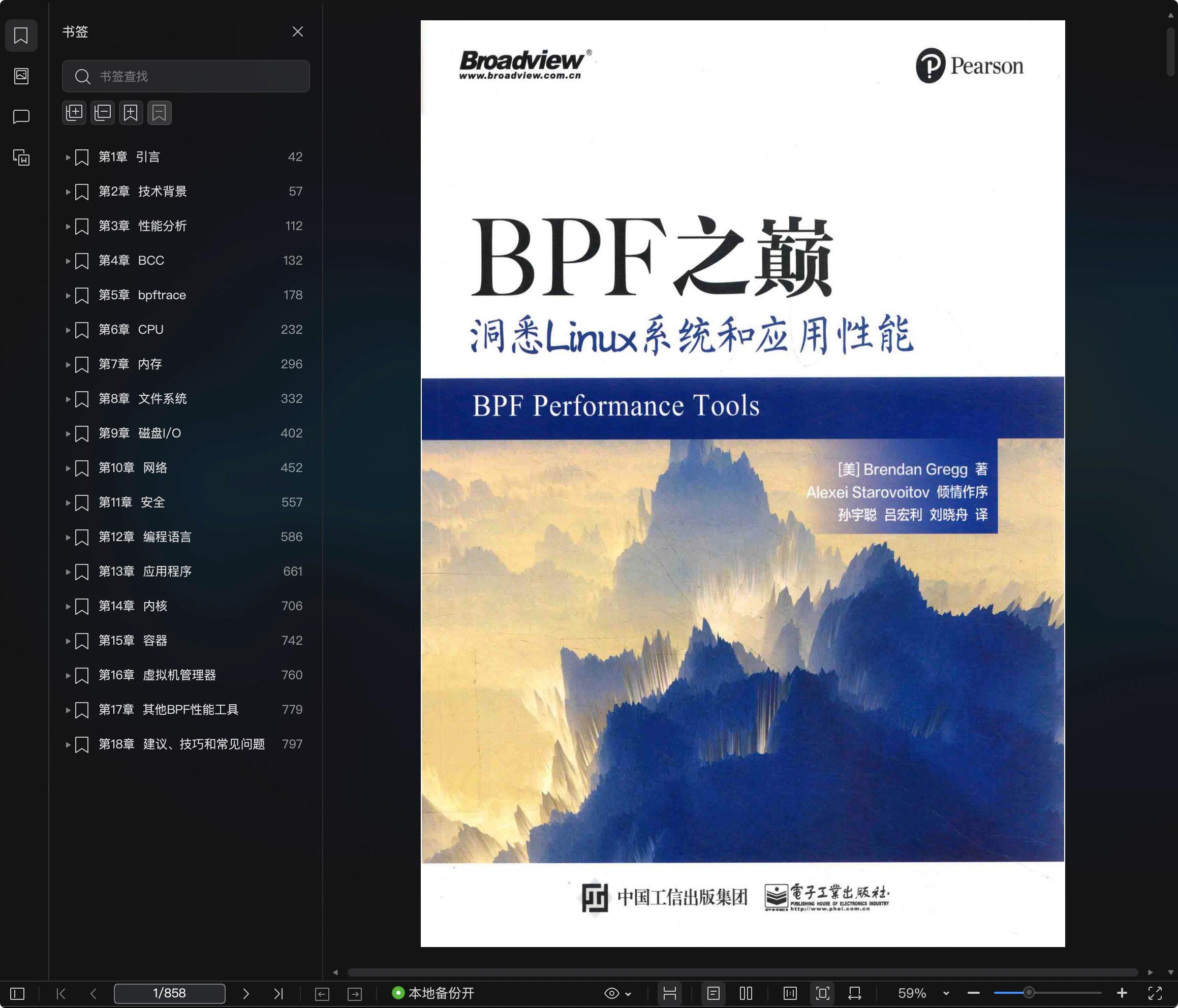Click the page number field 1/858

169,993
